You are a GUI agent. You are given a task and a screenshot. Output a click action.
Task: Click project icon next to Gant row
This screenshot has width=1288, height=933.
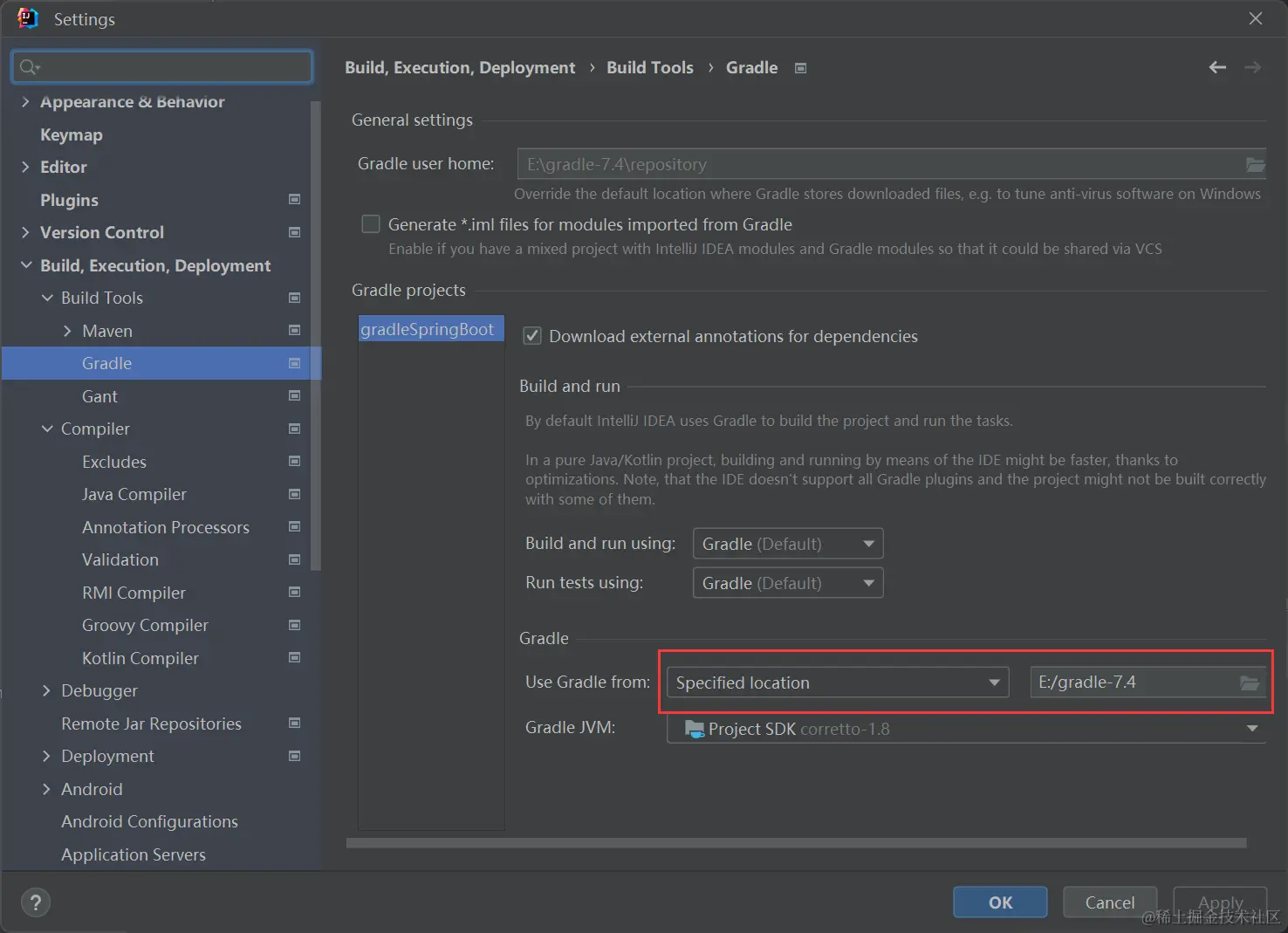coord(295,396)
